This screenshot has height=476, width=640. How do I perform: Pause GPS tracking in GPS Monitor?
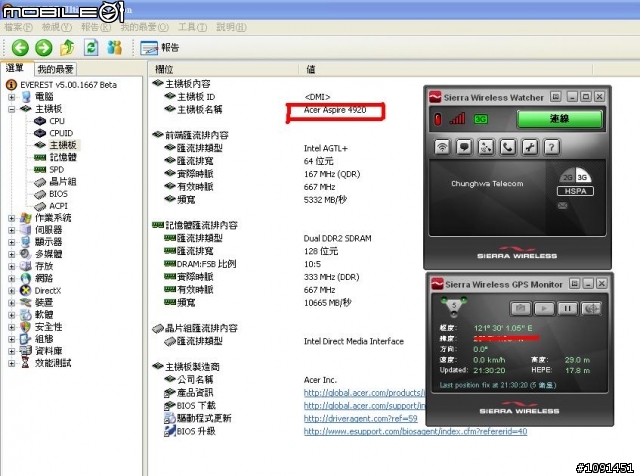(567, 309)
